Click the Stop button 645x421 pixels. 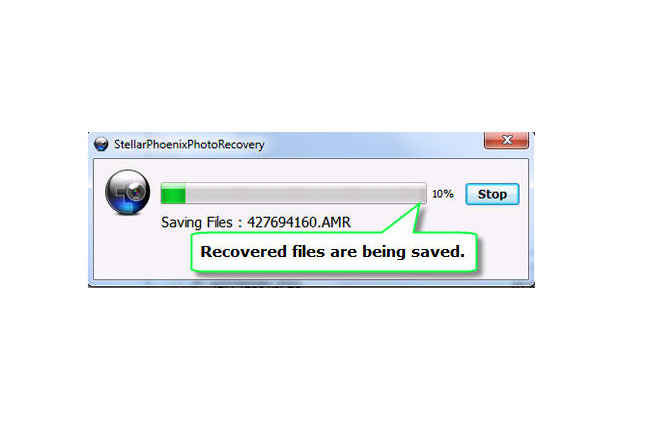[x=492, y=194]
